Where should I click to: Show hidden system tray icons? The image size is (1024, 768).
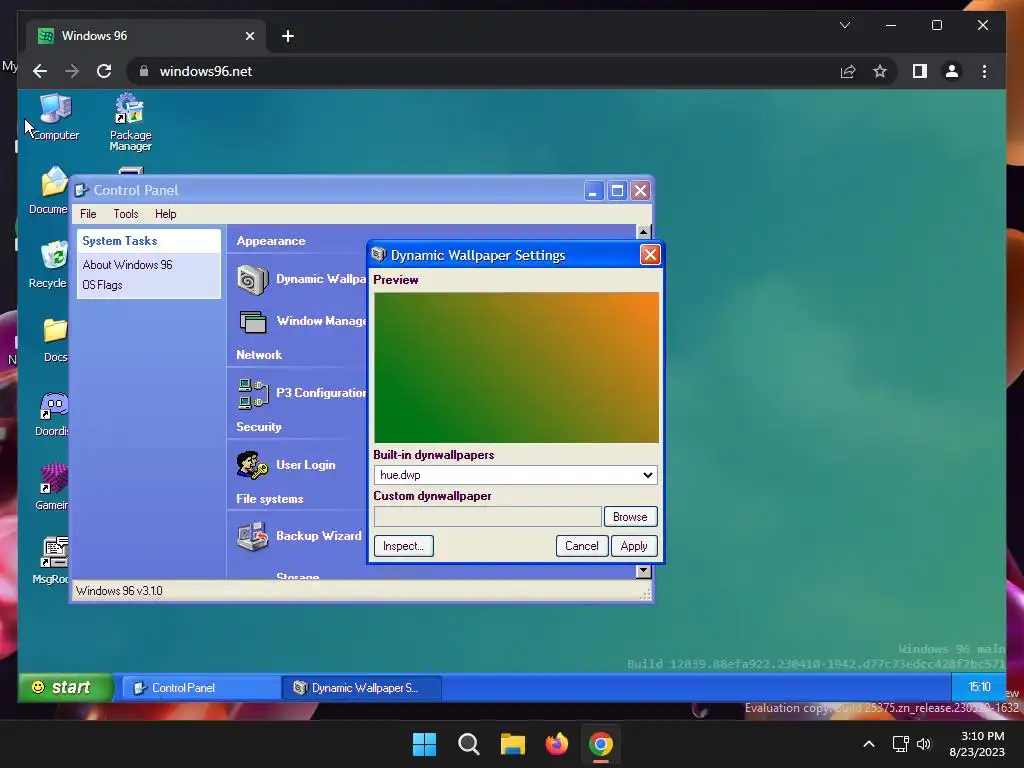(x=869, y=744)
